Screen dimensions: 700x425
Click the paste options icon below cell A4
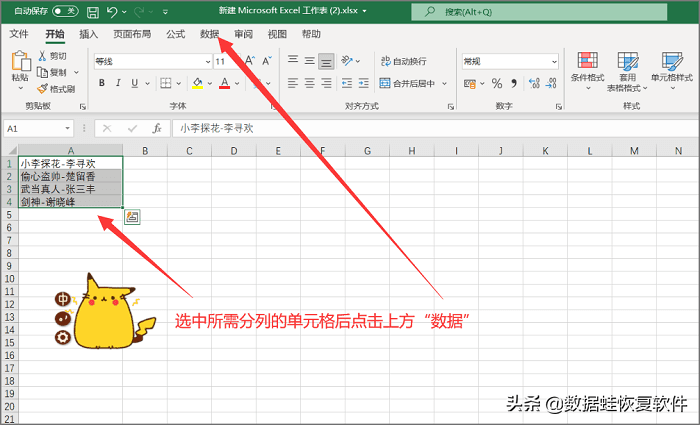pyautogui.click(x=132, y=217)
